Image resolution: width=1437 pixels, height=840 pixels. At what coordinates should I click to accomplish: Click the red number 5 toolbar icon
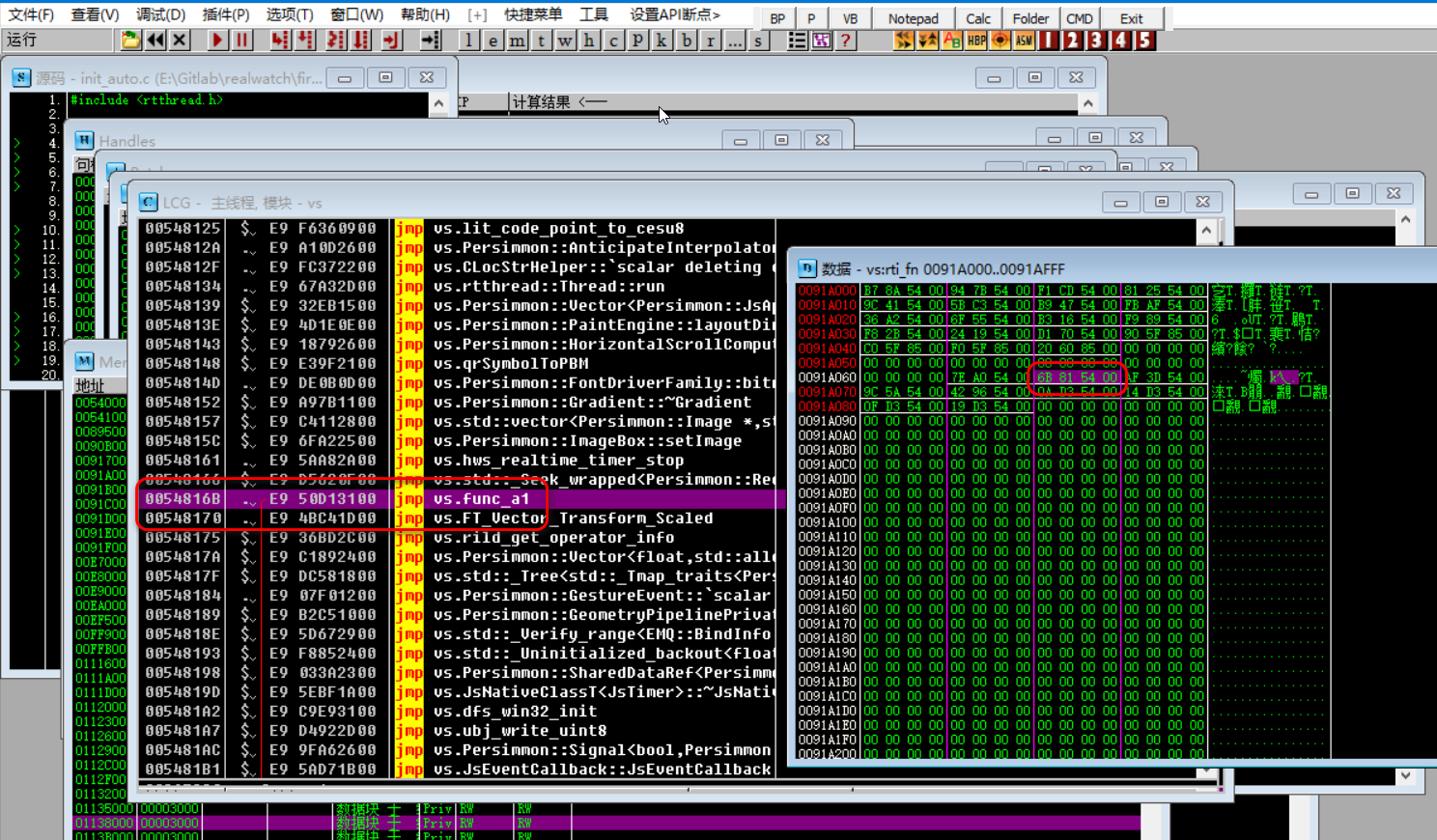(1144, 40)
